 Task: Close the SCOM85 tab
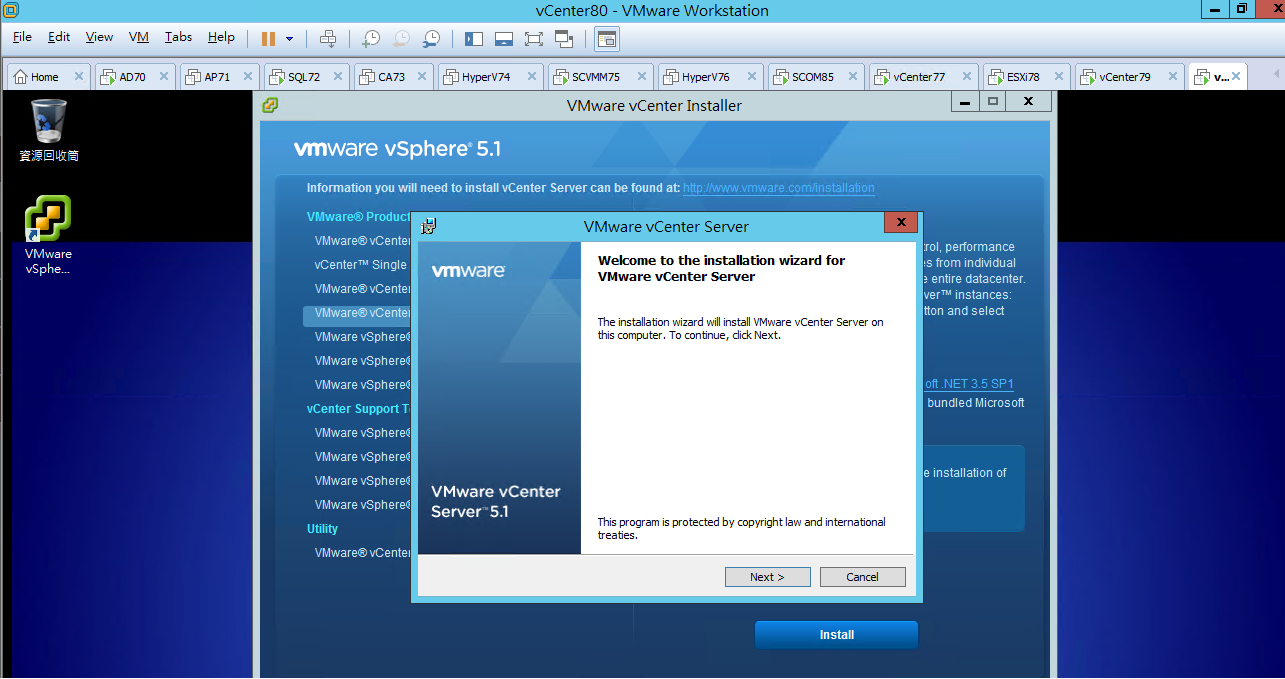(x=852, y=76)
